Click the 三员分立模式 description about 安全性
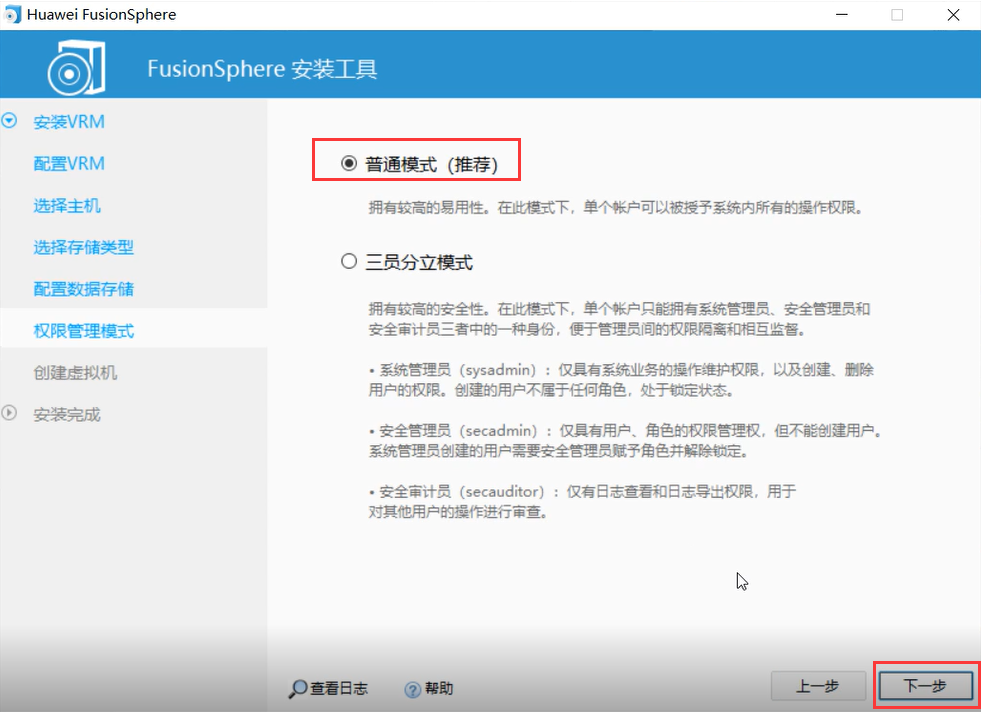The height and width of the screenshot is (712, 981). point(619,318)
